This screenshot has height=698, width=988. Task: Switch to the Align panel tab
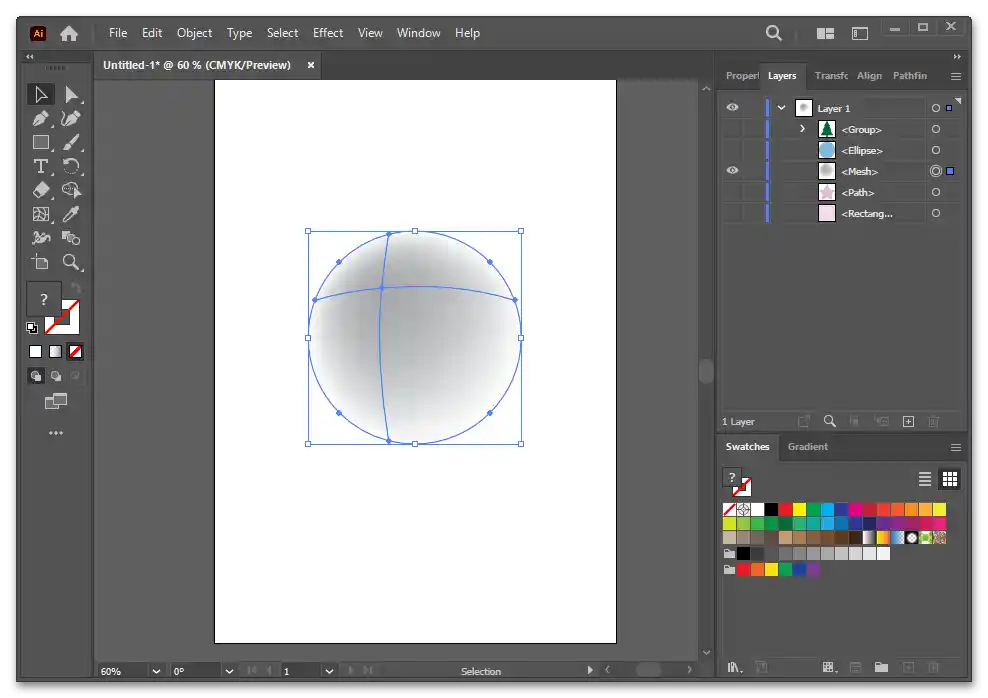[x=869, y=76]
